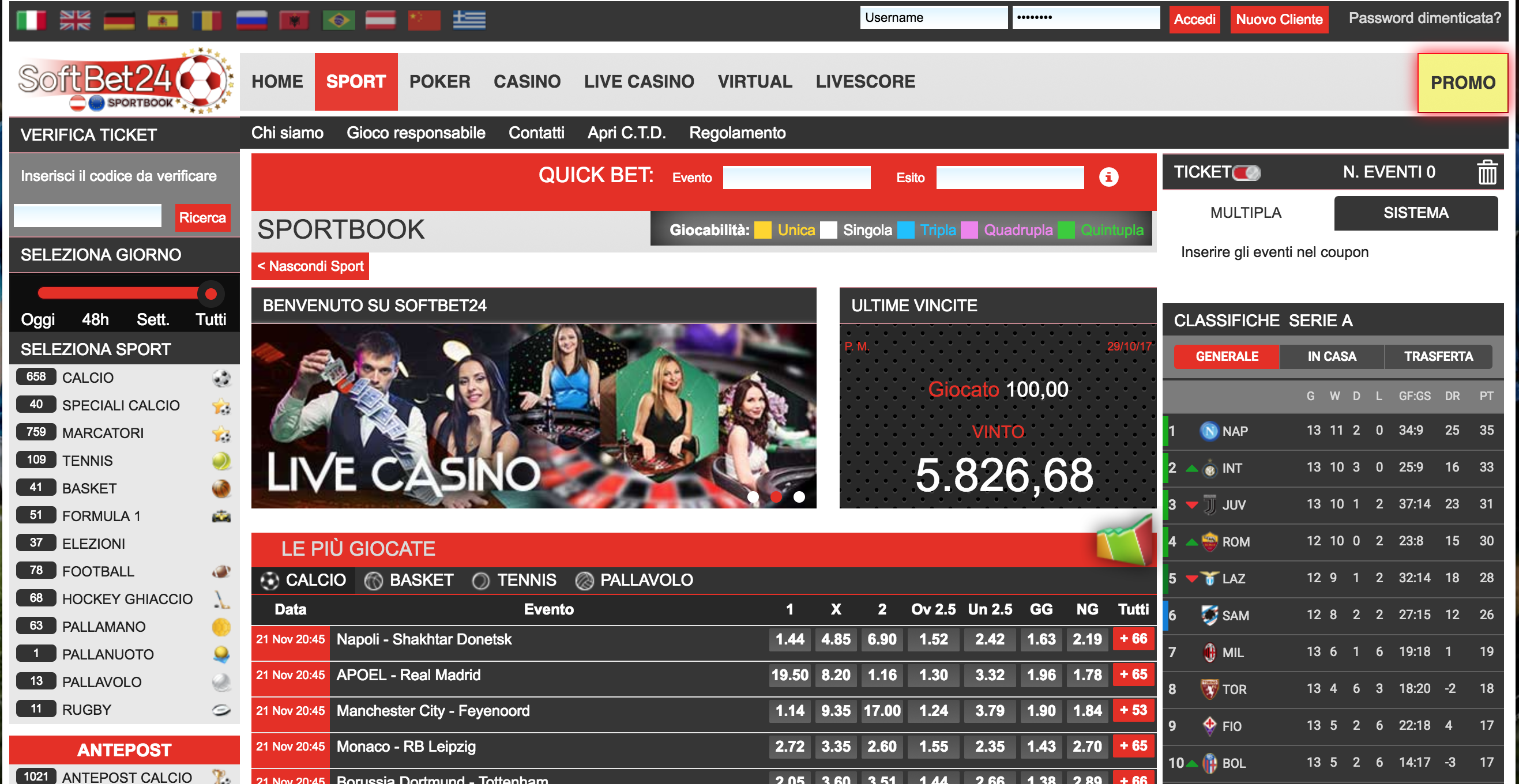
Task: Select the SISTEMA ticket tab
Action: (1416, 213)
